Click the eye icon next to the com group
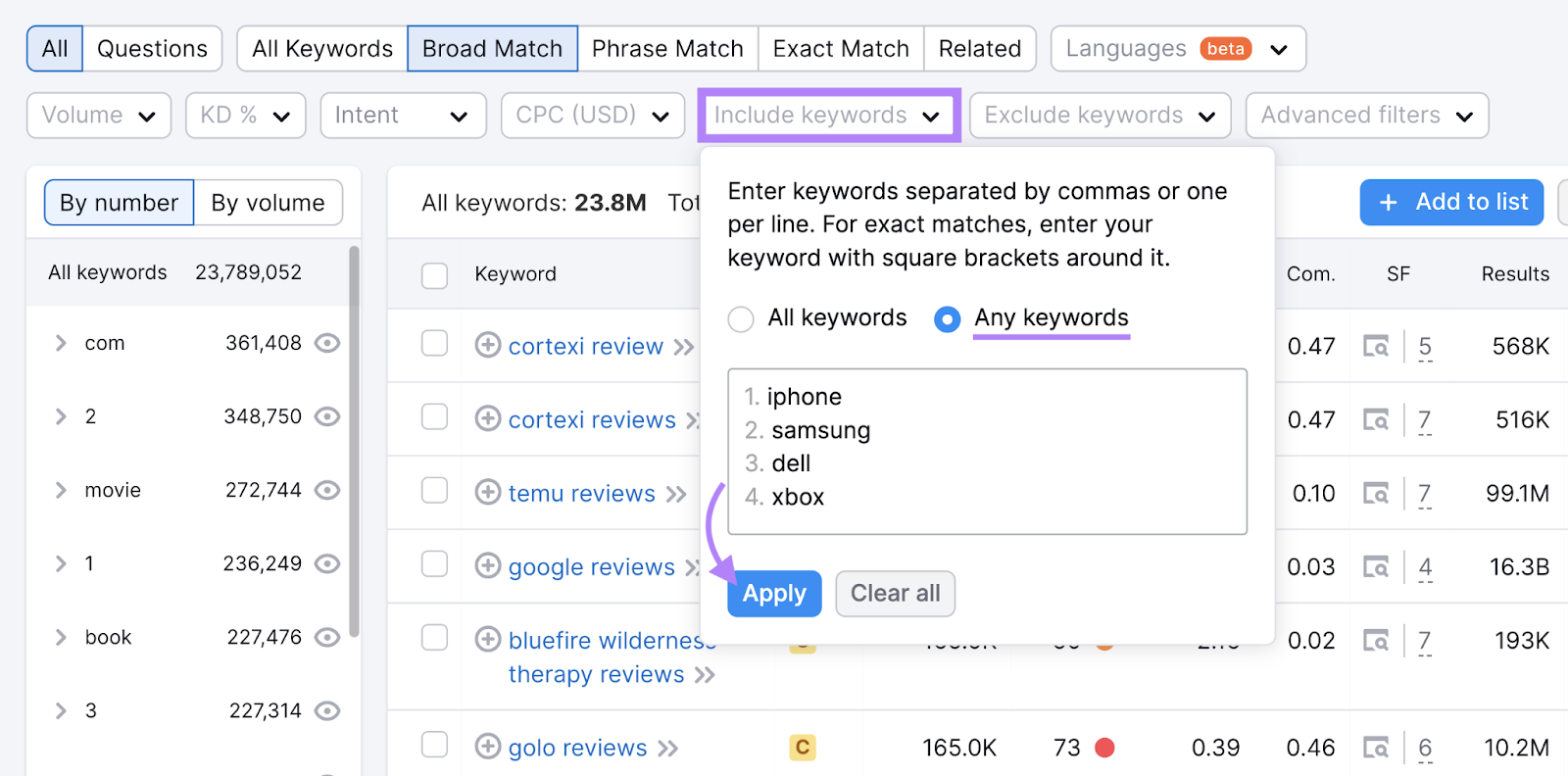The image size is (1568, 776). tap(327, 343)
